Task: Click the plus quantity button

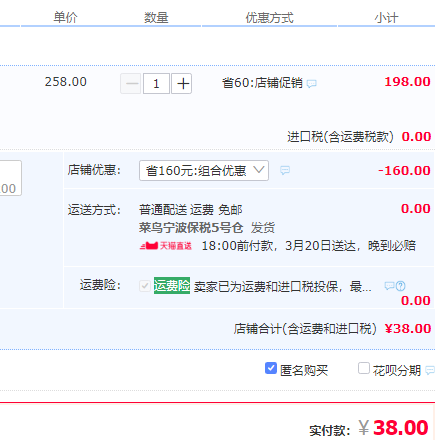Action: (181, 84)
